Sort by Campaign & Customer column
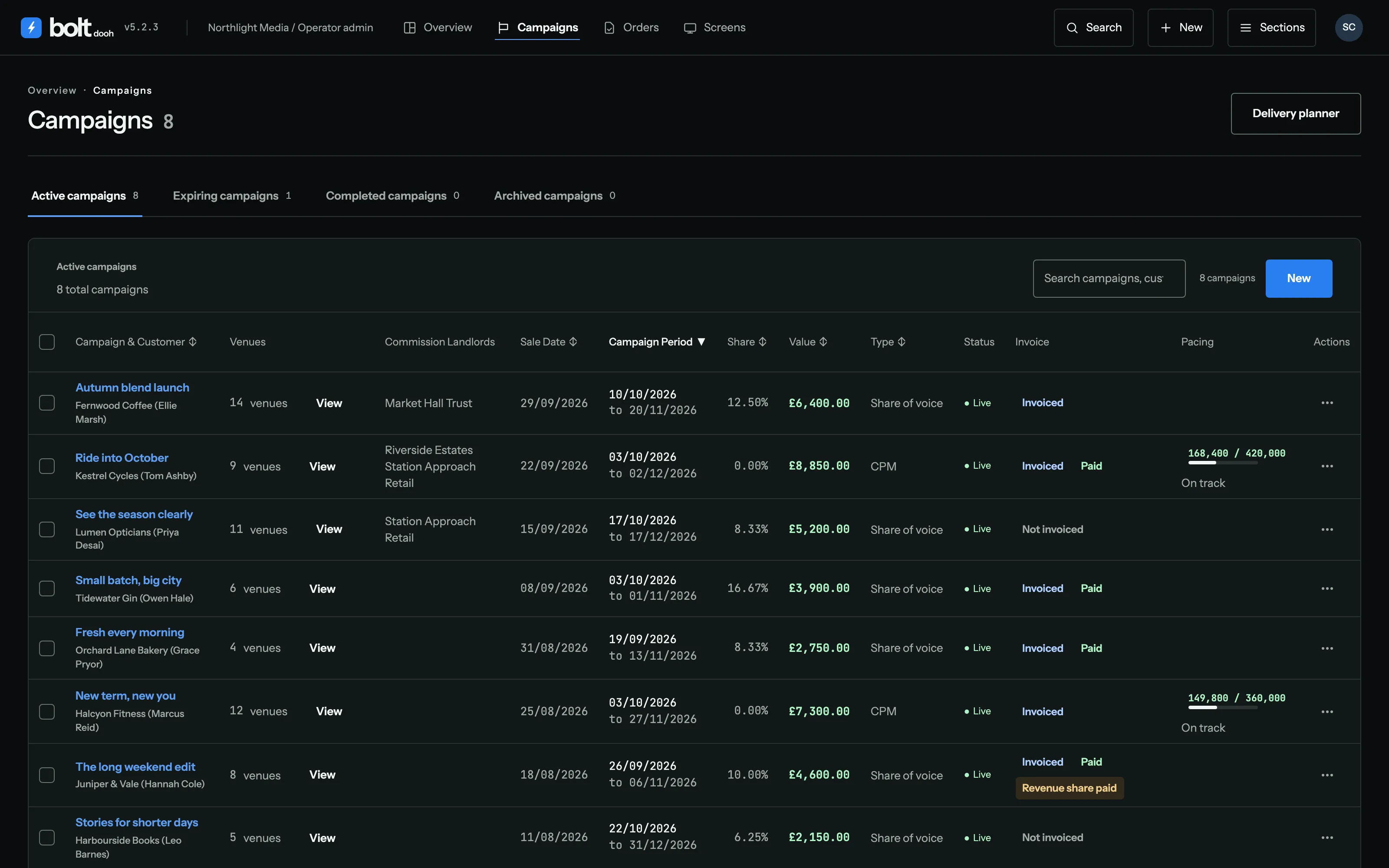This screenshot has height=868, width=1389. 136,342
